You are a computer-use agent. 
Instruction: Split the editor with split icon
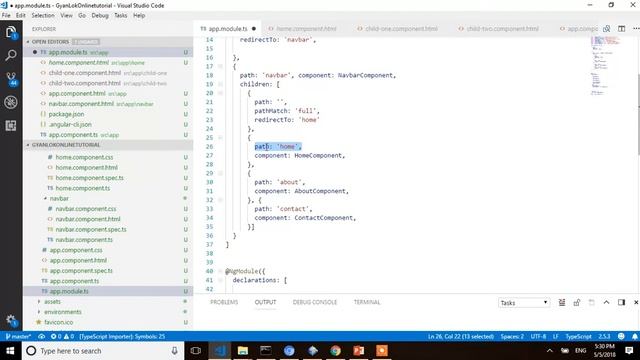click(621, 29)
